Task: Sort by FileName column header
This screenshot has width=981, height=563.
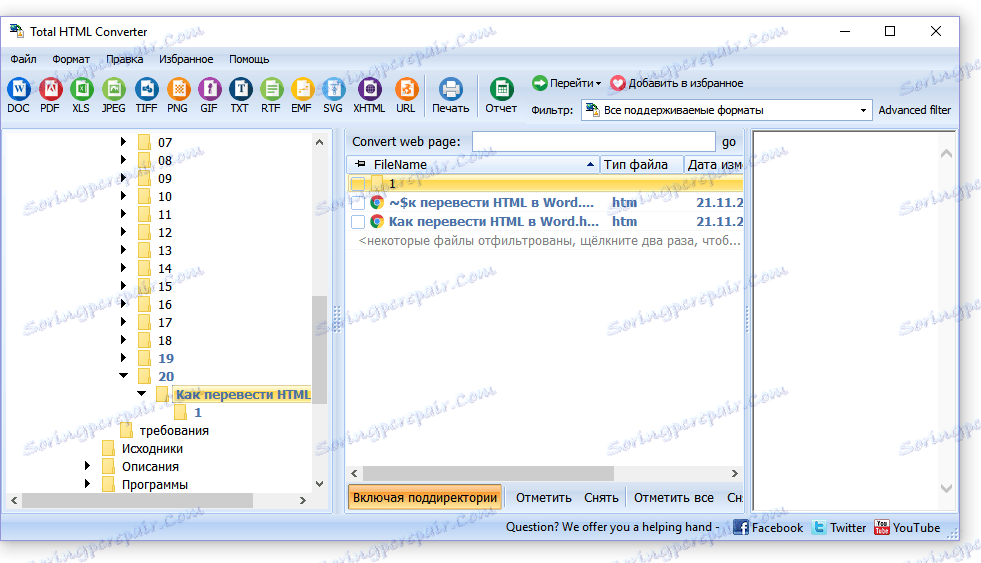Action: tap(472, 165)
